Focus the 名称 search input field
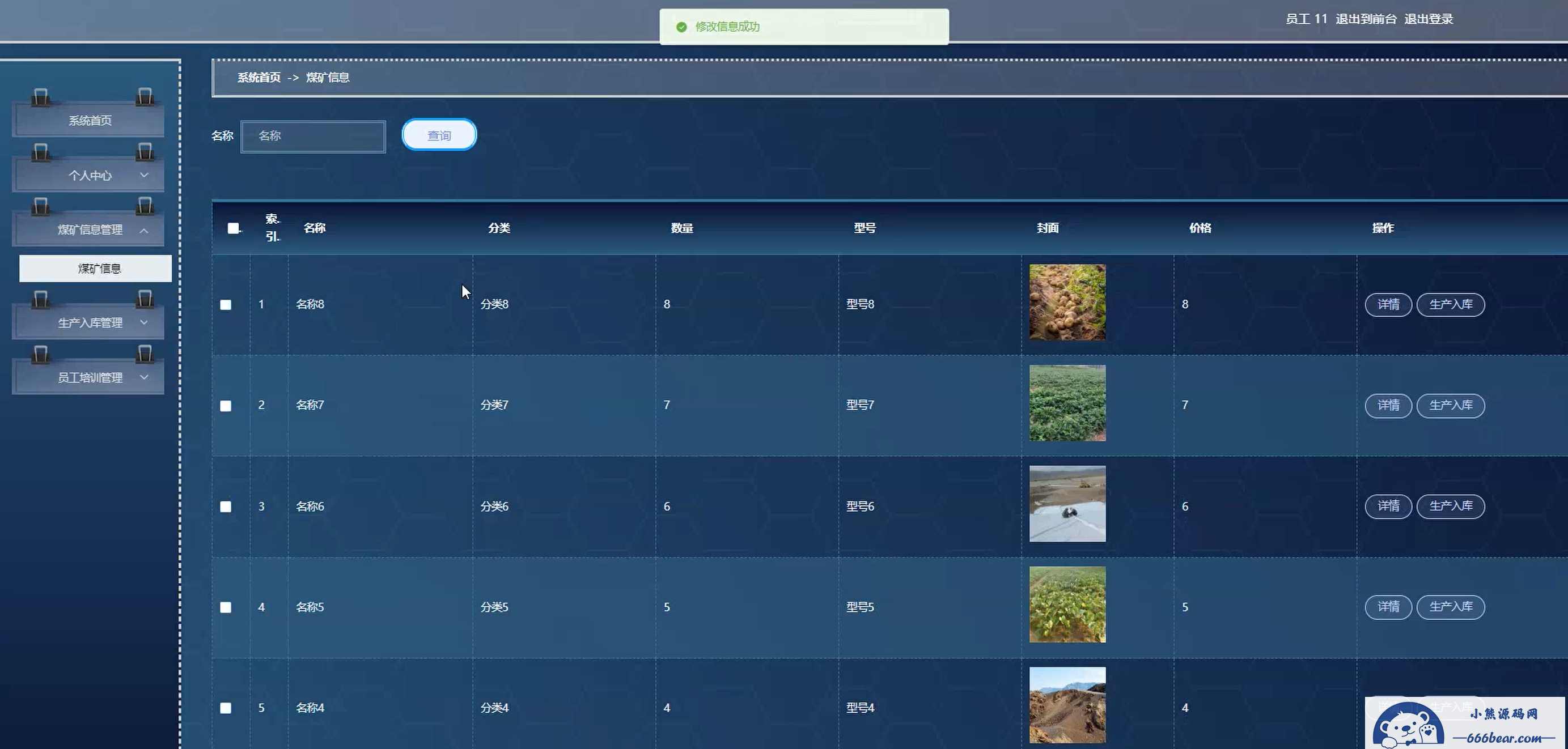Screen dimensions: 1568x749 point(313,137)
